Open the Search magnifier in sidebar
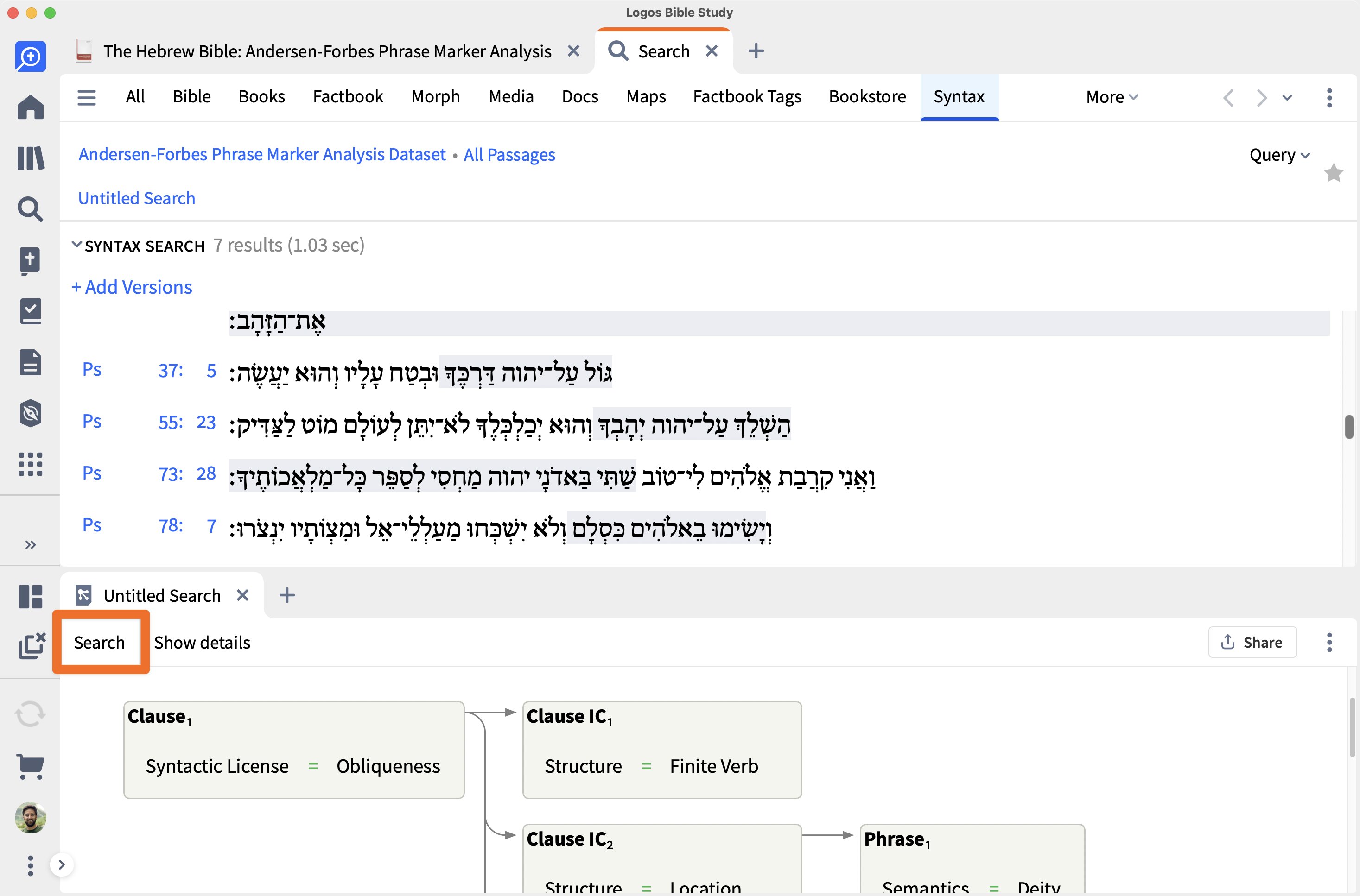 point(30,209)
